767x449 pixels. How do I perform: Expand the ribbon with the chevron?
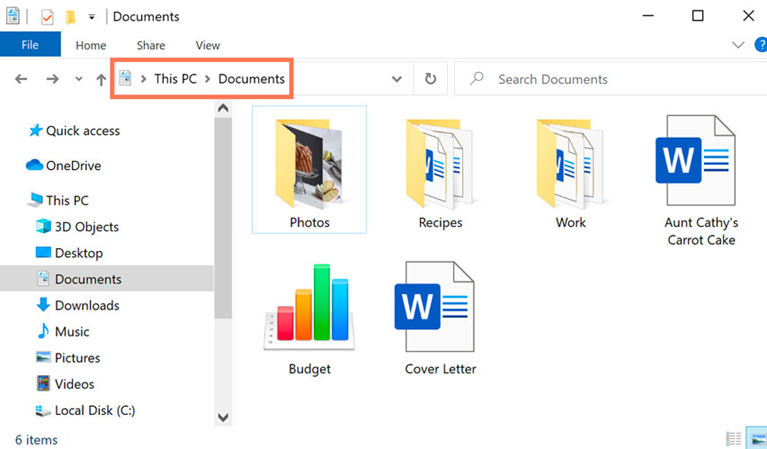(738, 45)
